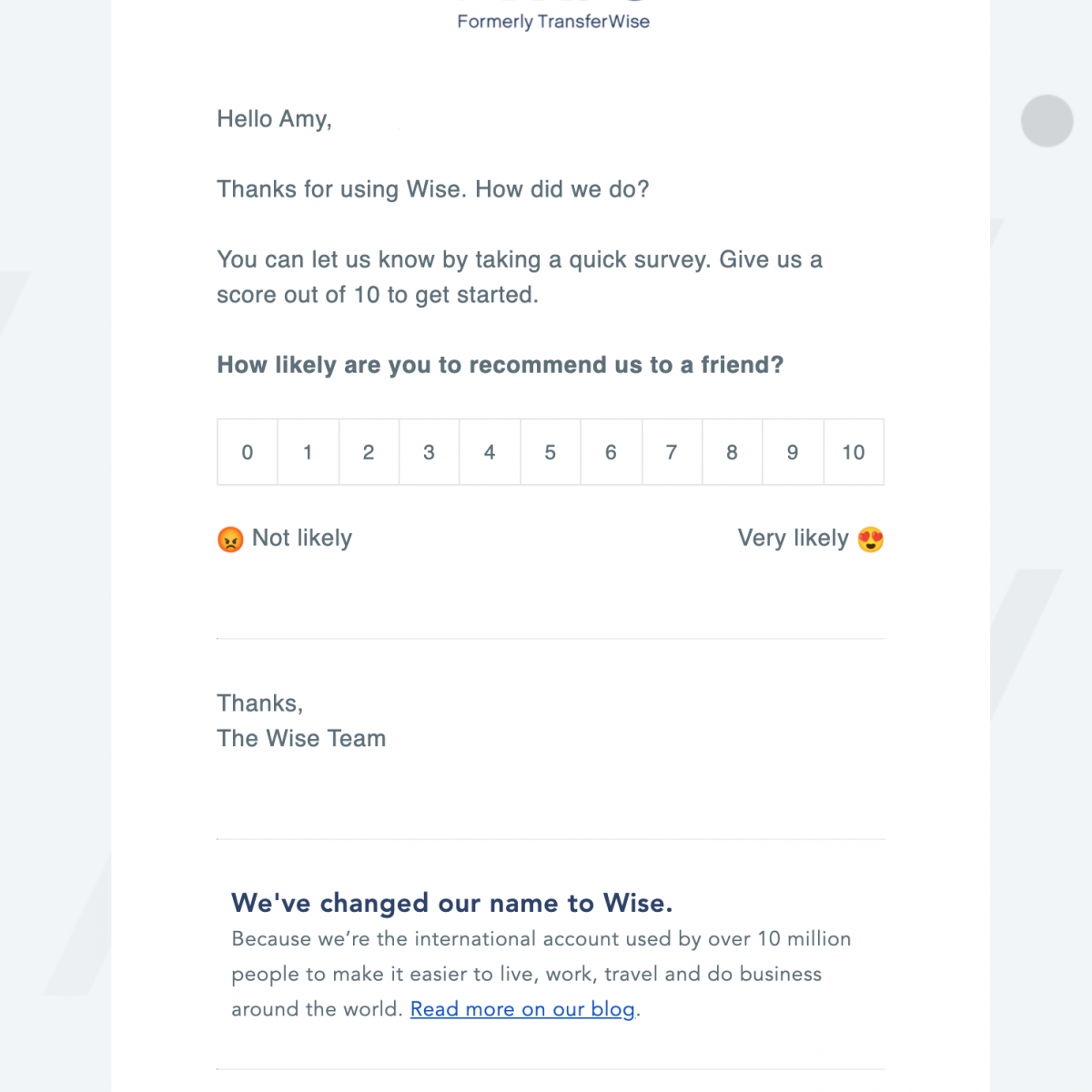Select rating 7 on the scale
The width and height of the screenshot is (1092, 1092).
672,452
